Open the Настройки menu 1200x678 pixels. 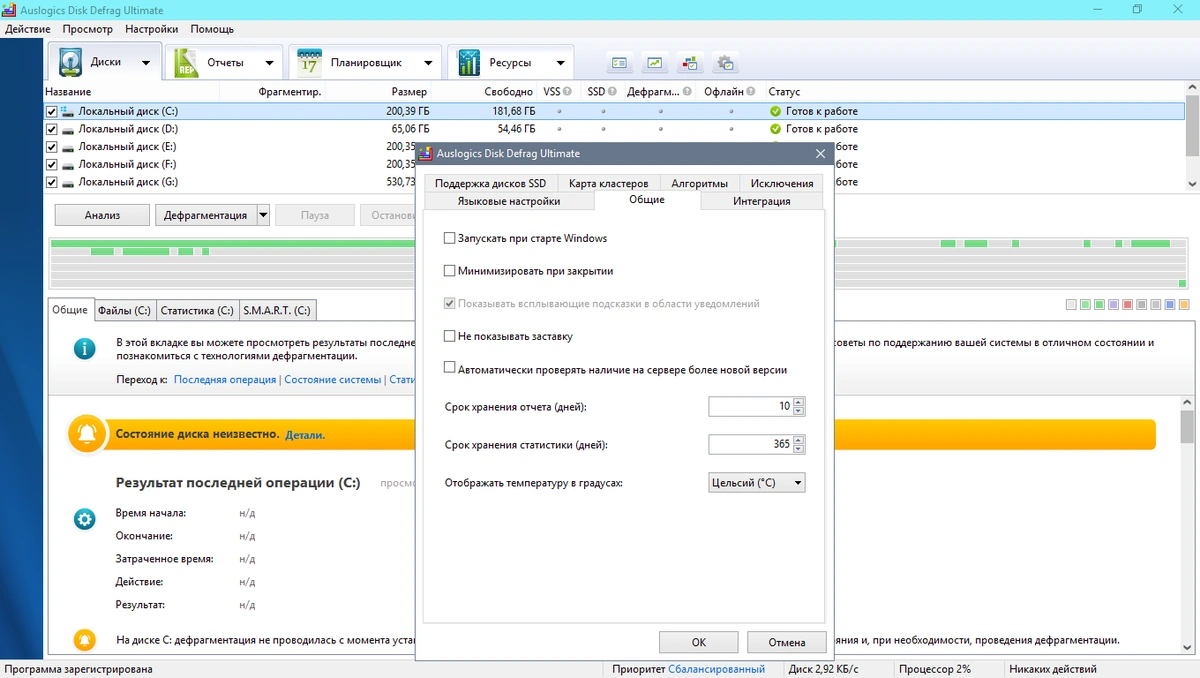[x=152, y=29]
